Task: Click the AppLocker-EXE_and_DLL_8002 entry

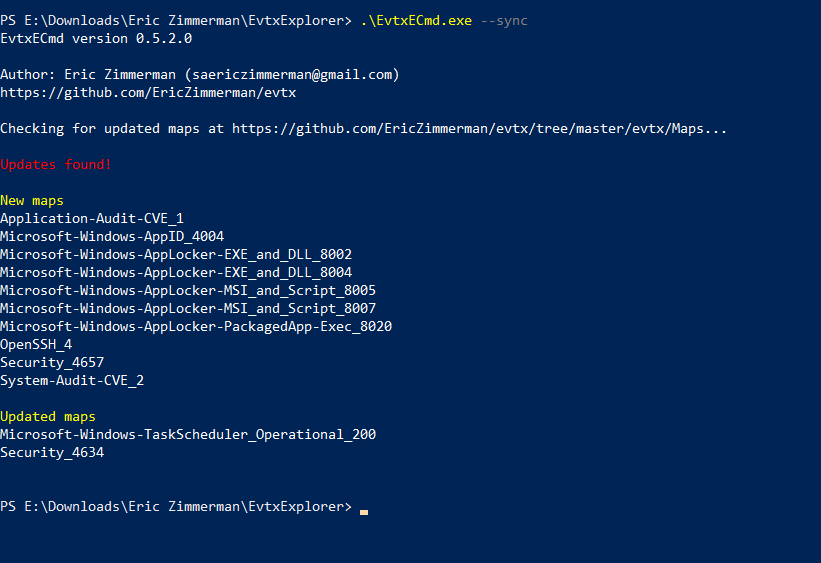Action: tap(176, 255)
